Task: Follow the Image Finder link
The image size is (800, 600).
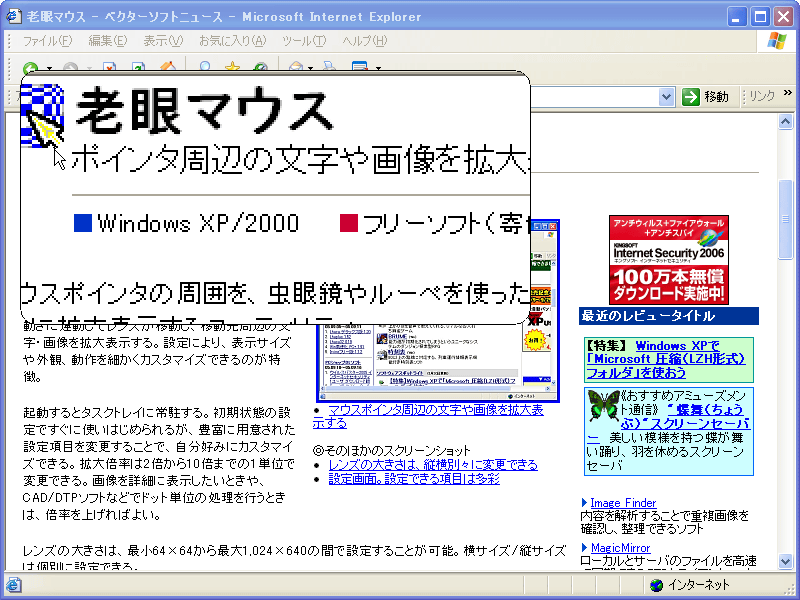Action: click(x=623, y=503)
